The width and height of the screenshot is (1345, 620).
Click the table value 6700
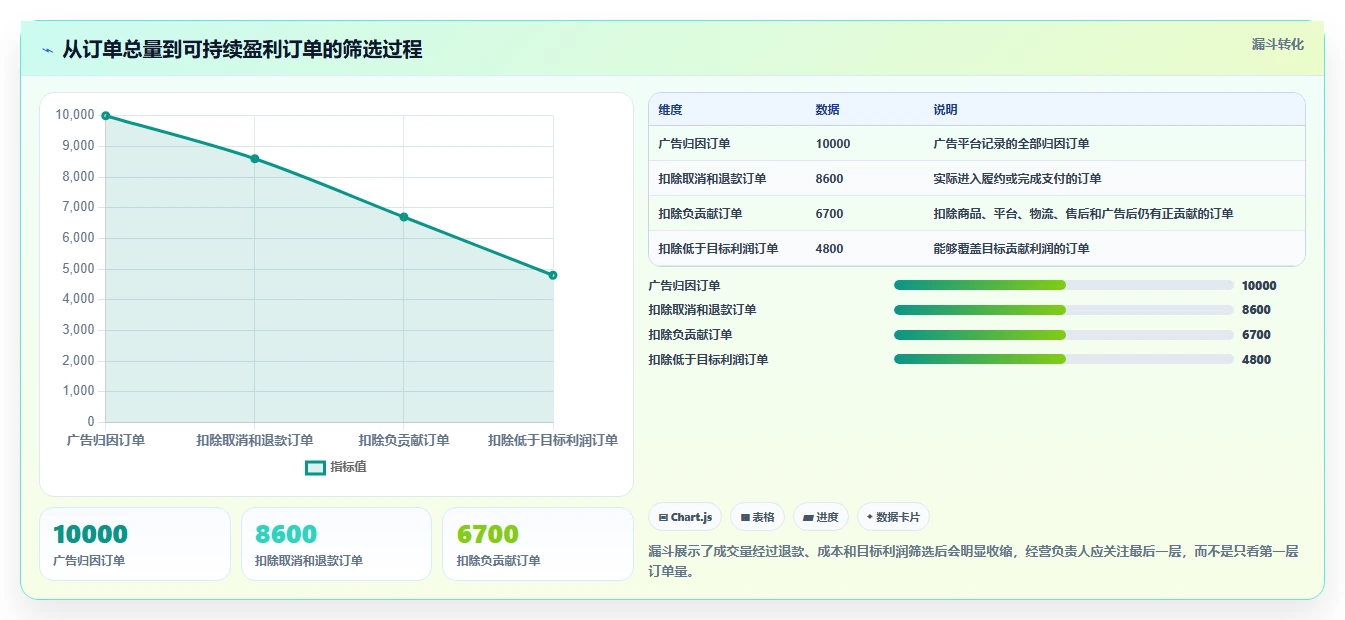pos(829,214)
